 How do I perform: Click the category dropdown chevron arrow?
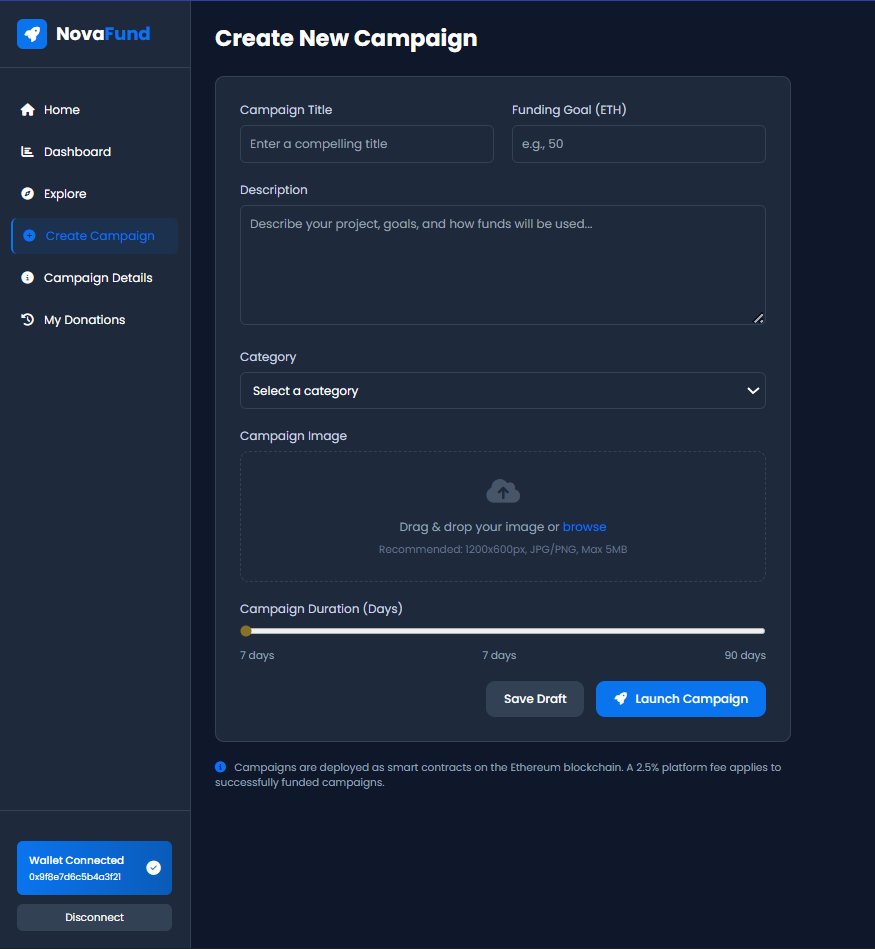point(753,390)
